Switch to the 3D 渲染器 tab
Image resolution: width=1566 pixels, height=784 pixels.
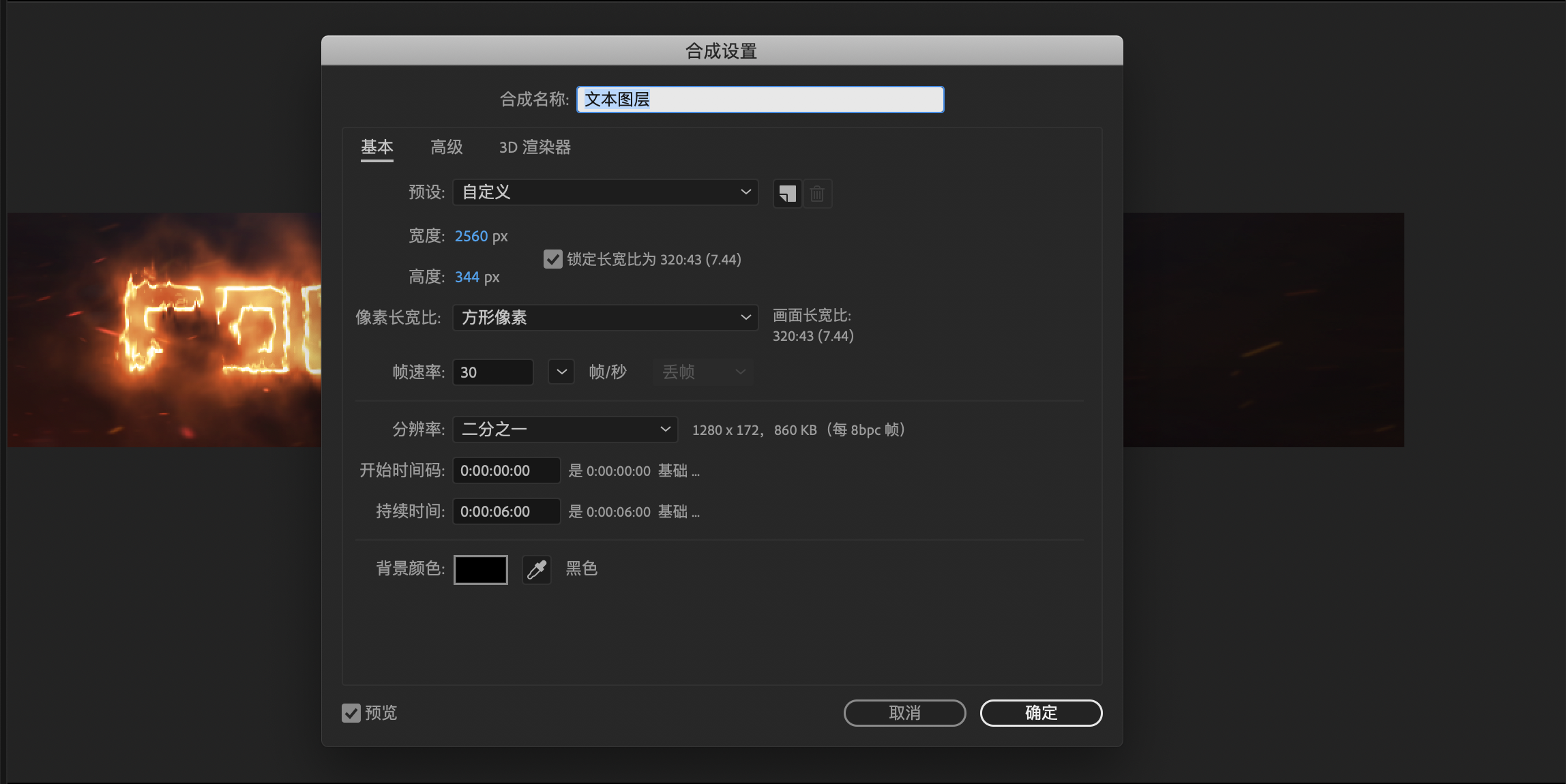point(535,147)
